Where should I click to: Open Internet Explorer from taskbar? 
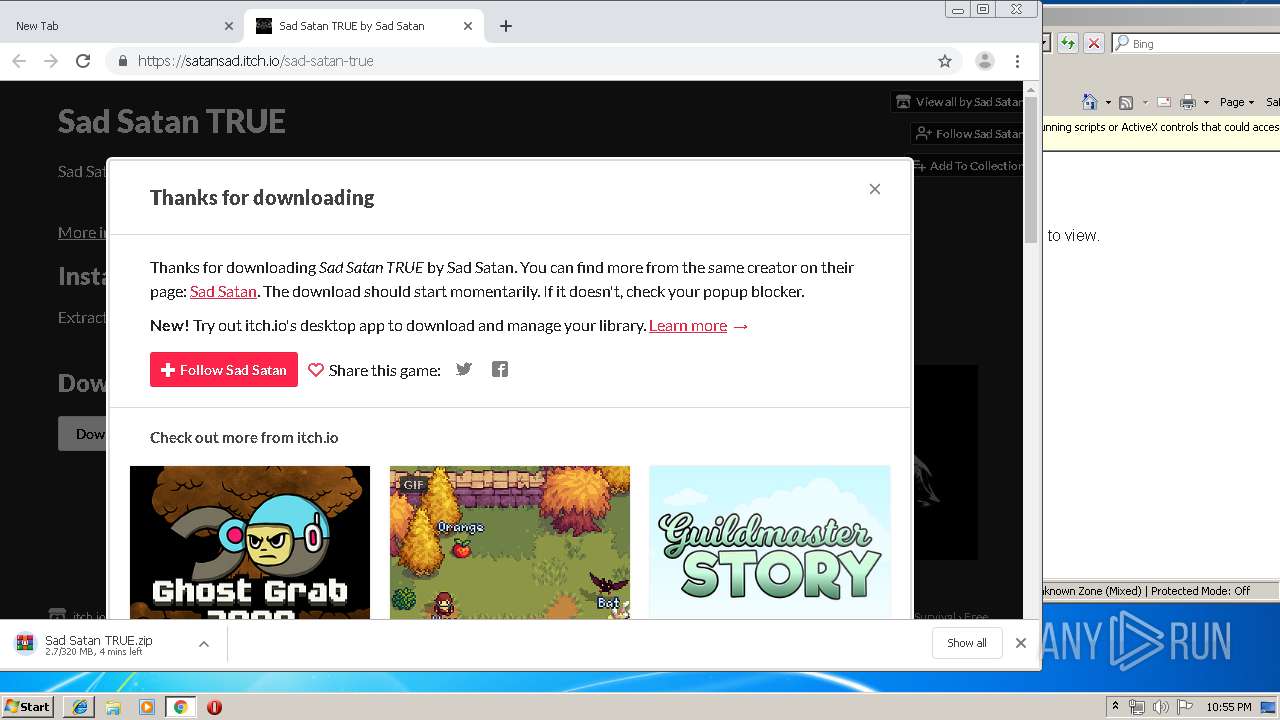[80, 707]
